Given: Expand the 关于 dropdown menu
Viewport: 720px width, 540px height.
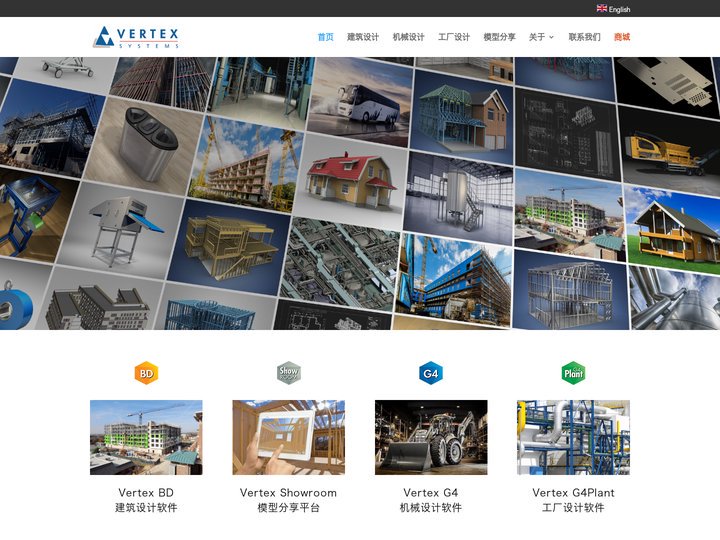Looking at the screenshot, I should point(541,37).
